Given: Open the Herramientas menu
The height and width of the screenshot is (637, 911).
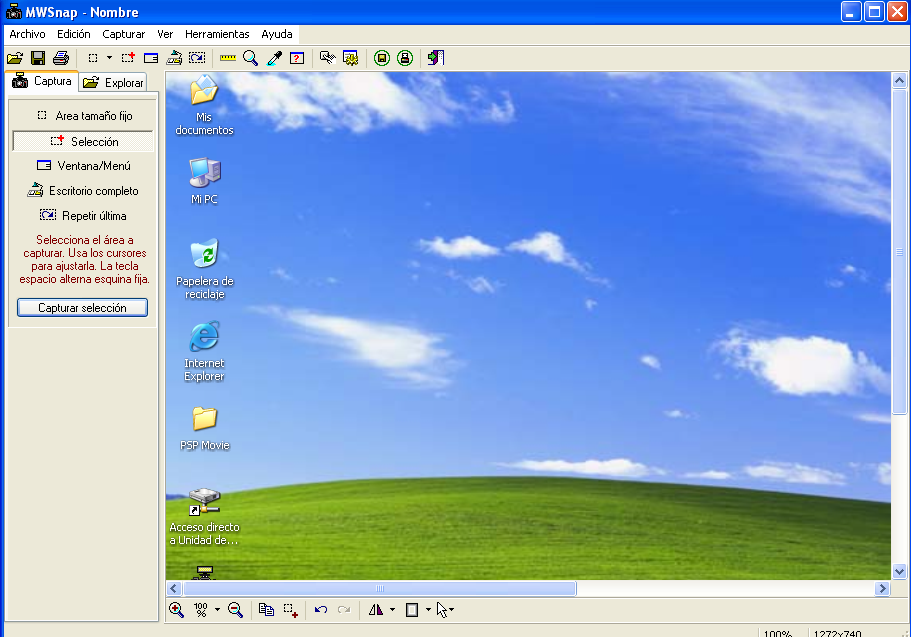Looking at the screenshot, I should [217, 34].
